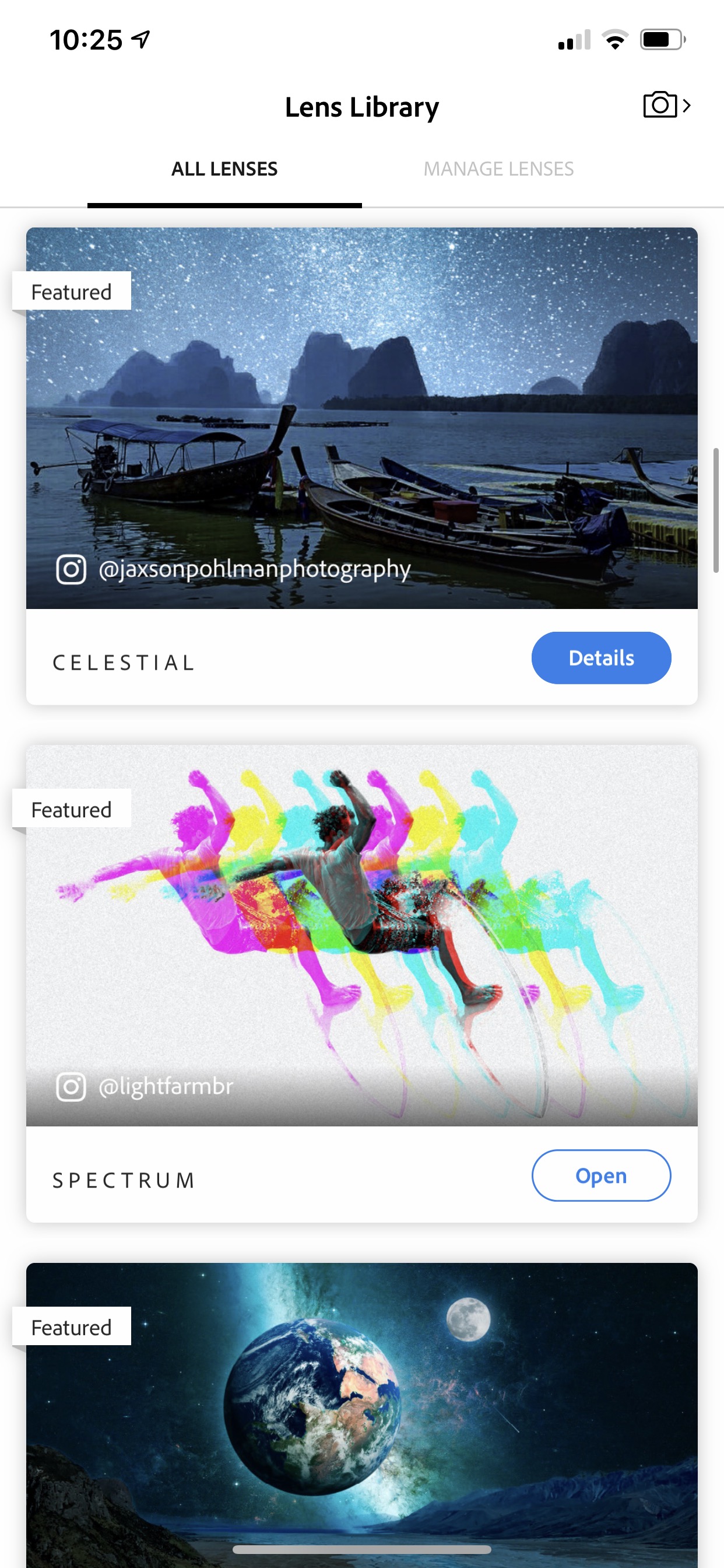The image size is (724, 1568).
Task: Tap Instagram icon on Celestial card
Action: tap(71, 569)
